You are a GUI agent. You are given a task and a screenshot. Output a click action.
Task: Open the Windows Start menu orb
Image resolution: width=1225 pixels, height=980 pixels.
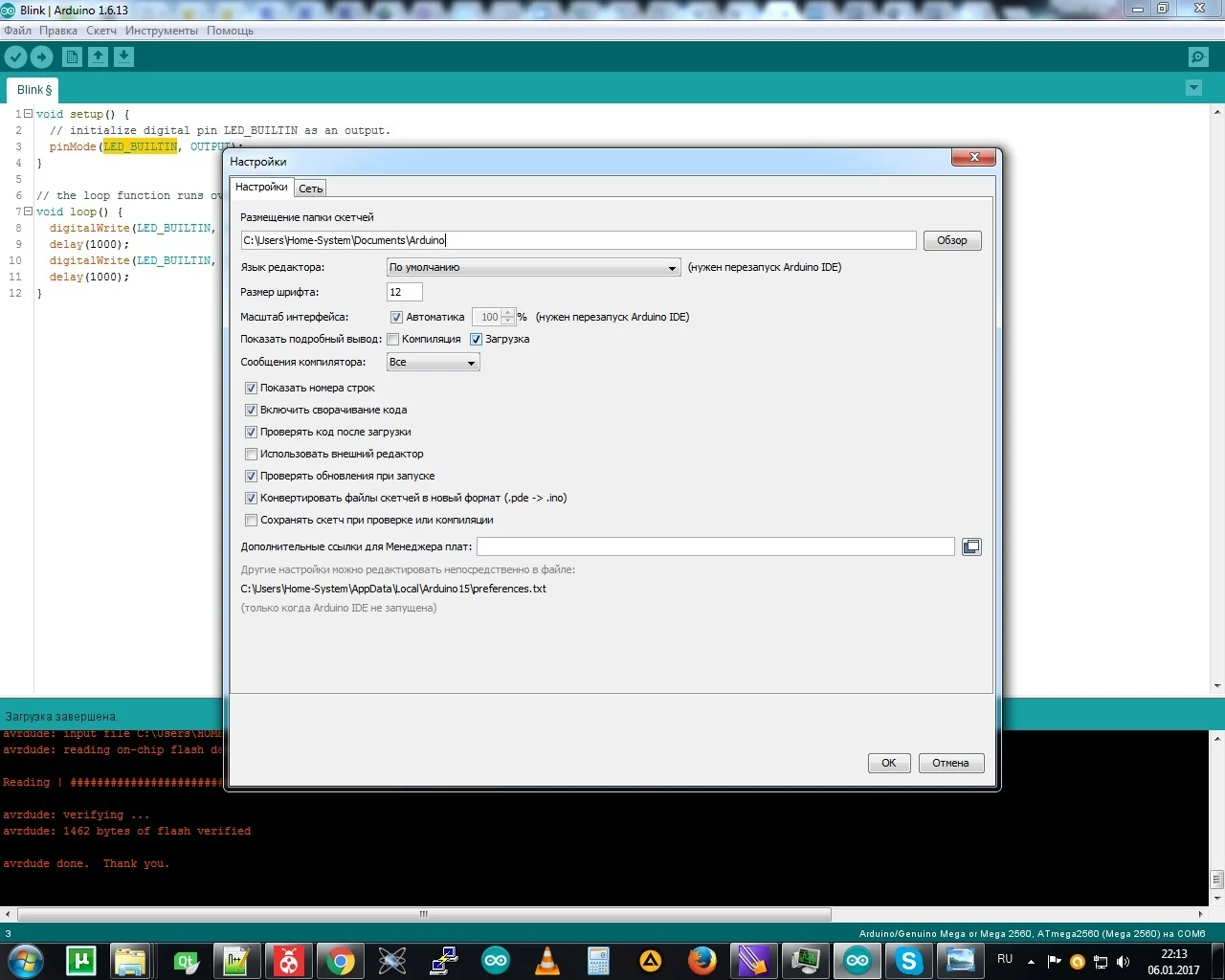[x=26, y=960]
